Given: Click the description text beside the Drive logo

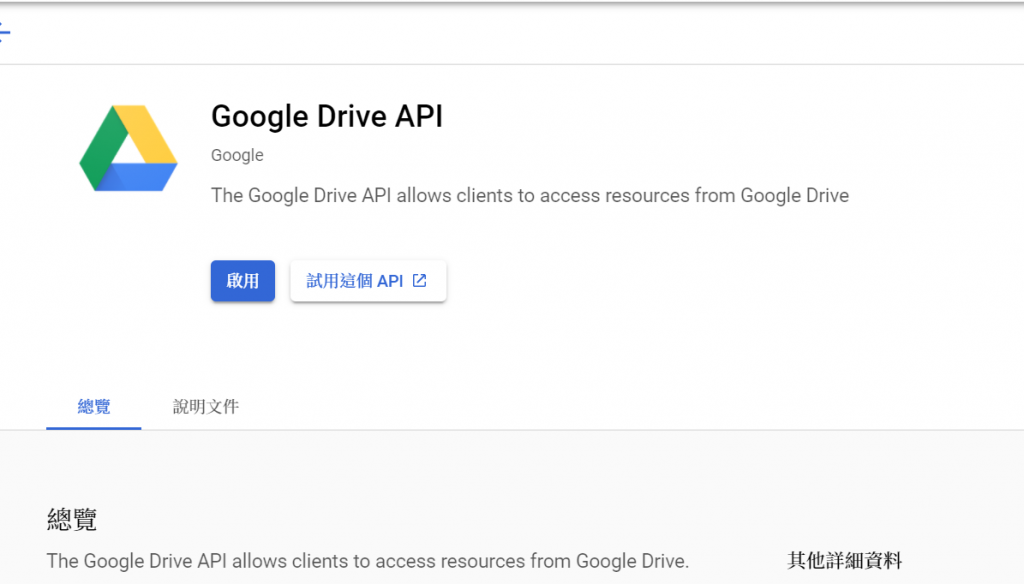Looking at the screenshot, I should click(x=530, y=195).
